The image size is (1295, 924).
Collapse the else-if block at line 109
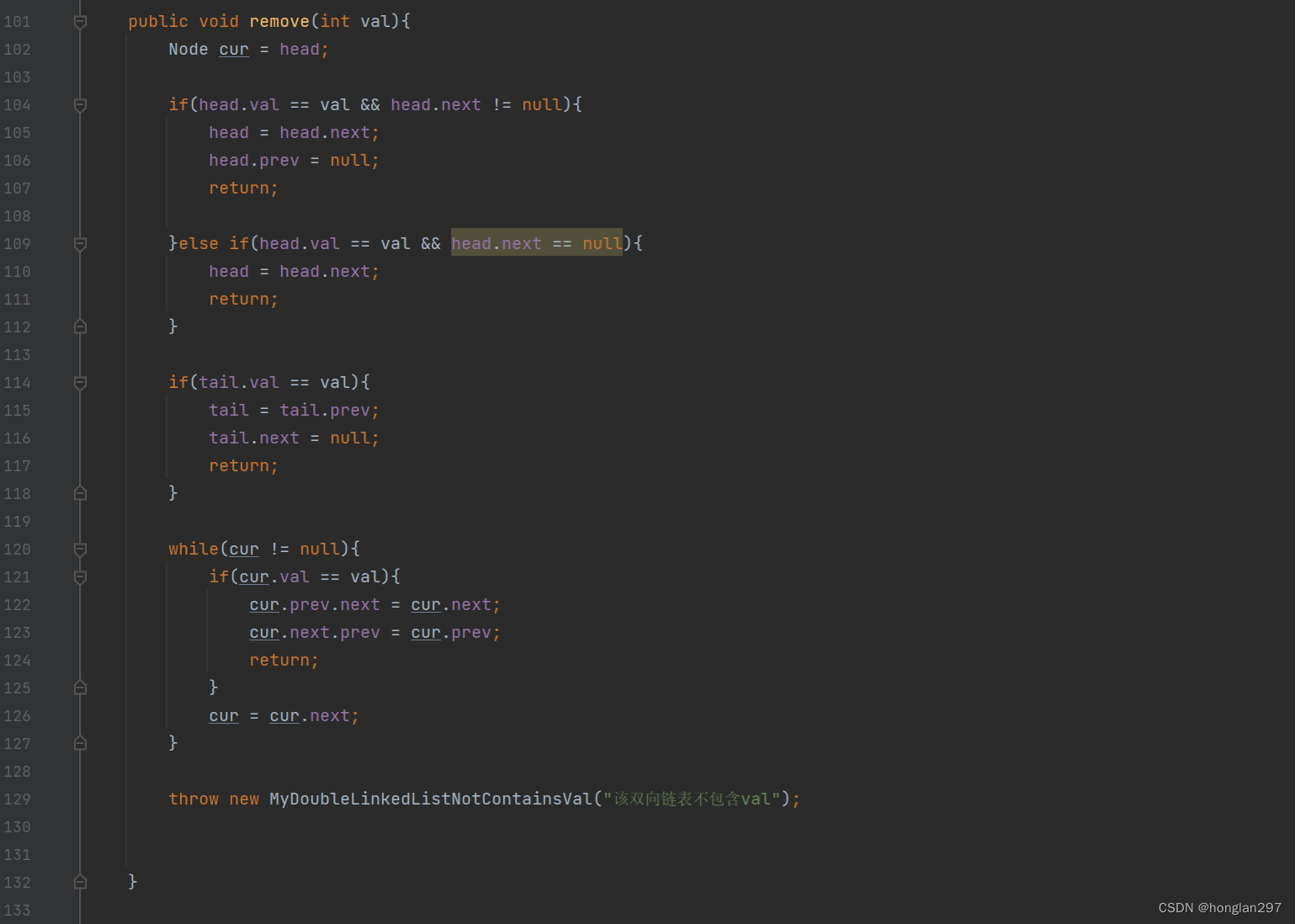point(80,244)
